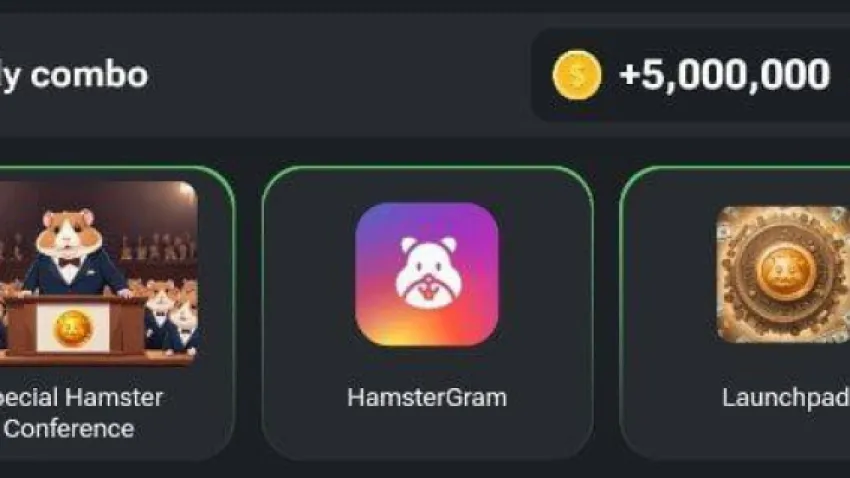This screenshot has width=850, height=478.
Task: Click the daily combo heading
Action: (74, 75)
